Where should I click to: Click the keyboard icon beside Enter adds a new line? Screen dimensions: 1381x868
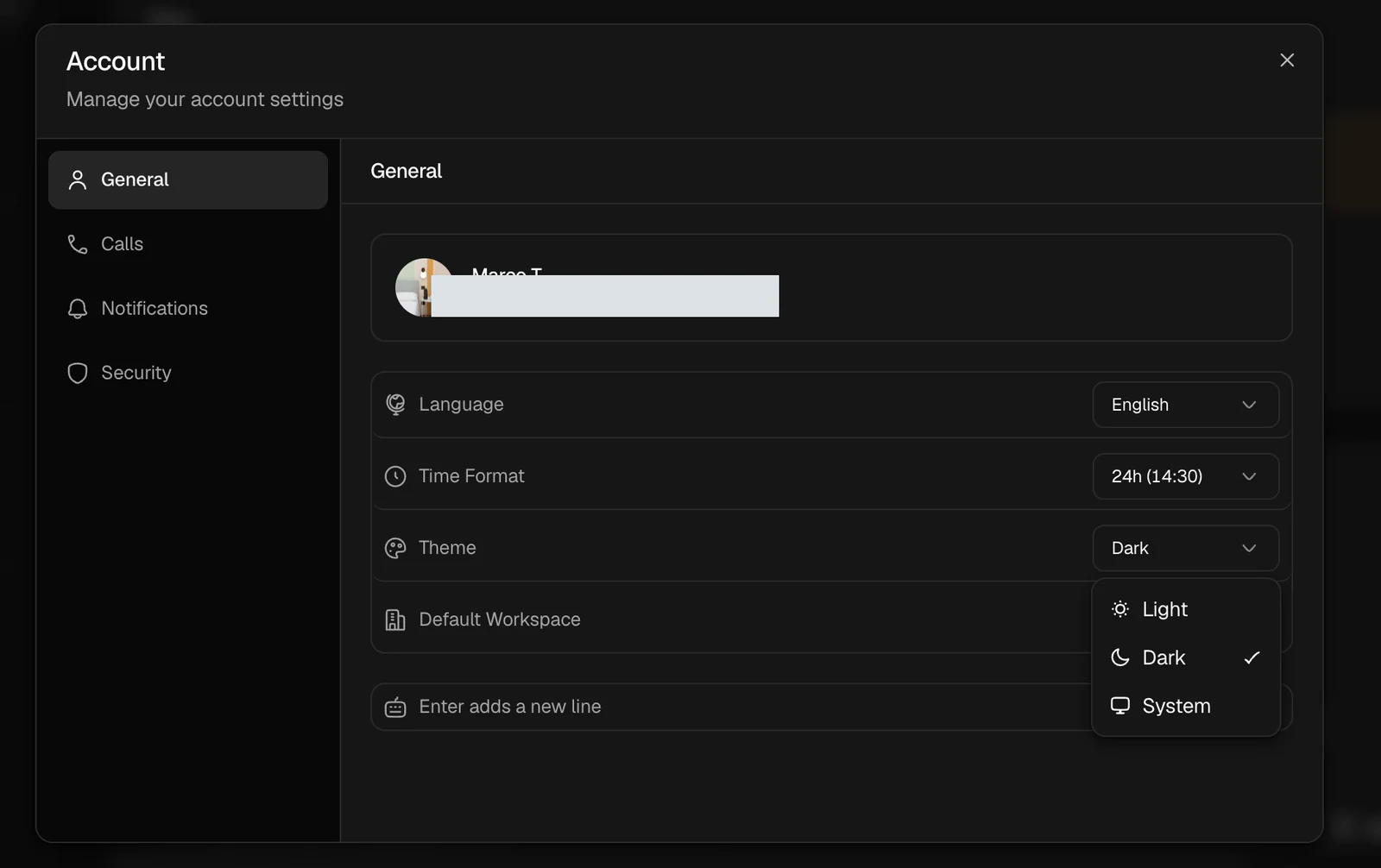pyautogui.click(x=395, y=708)
